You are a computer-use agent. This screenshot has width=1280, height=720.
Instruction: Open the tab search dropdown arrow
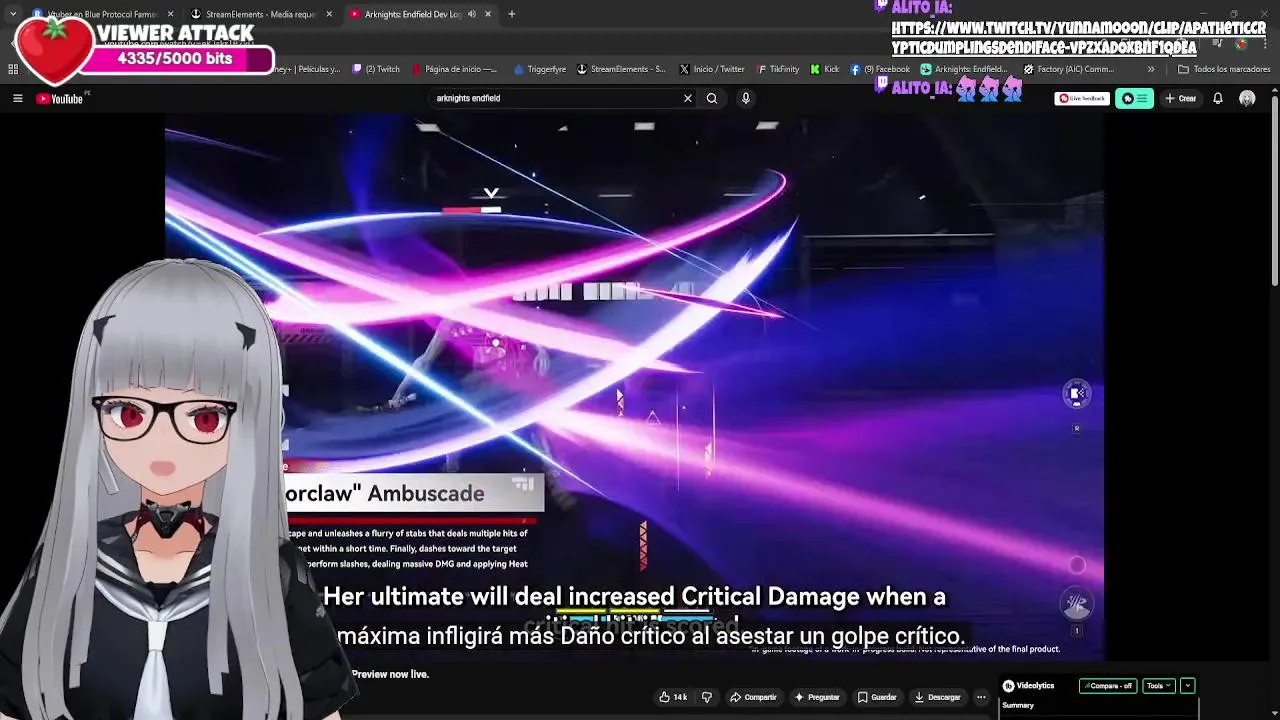point(12,14)
